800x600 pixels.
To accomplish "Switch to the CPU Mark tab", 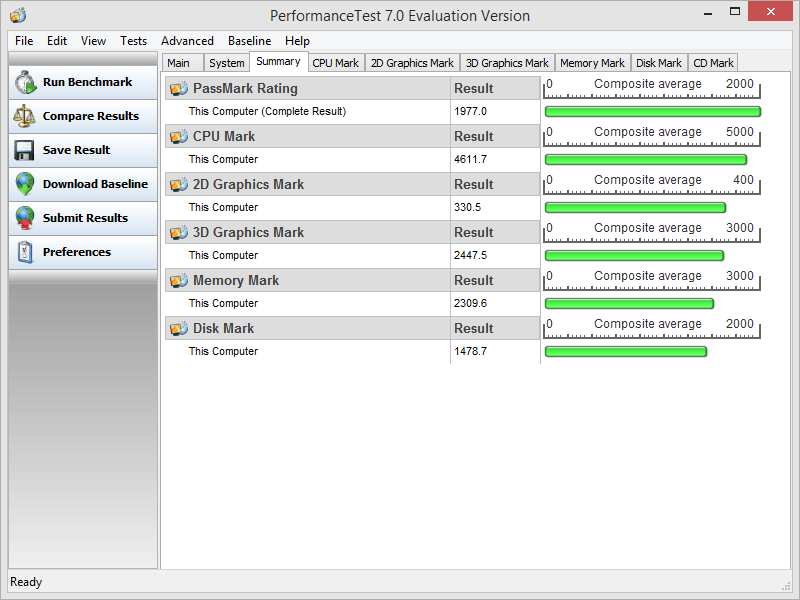I will pos(336,63).
